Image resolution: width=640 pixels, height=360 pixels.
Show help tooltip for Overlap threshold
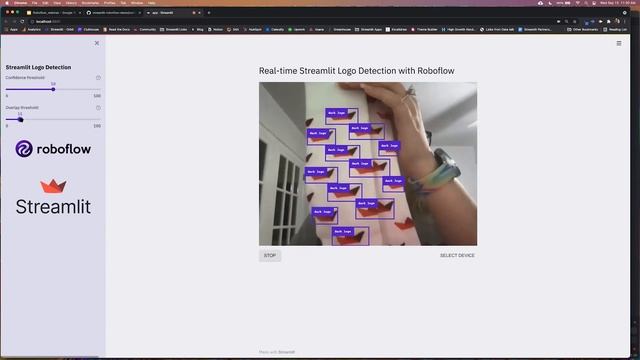98,108
